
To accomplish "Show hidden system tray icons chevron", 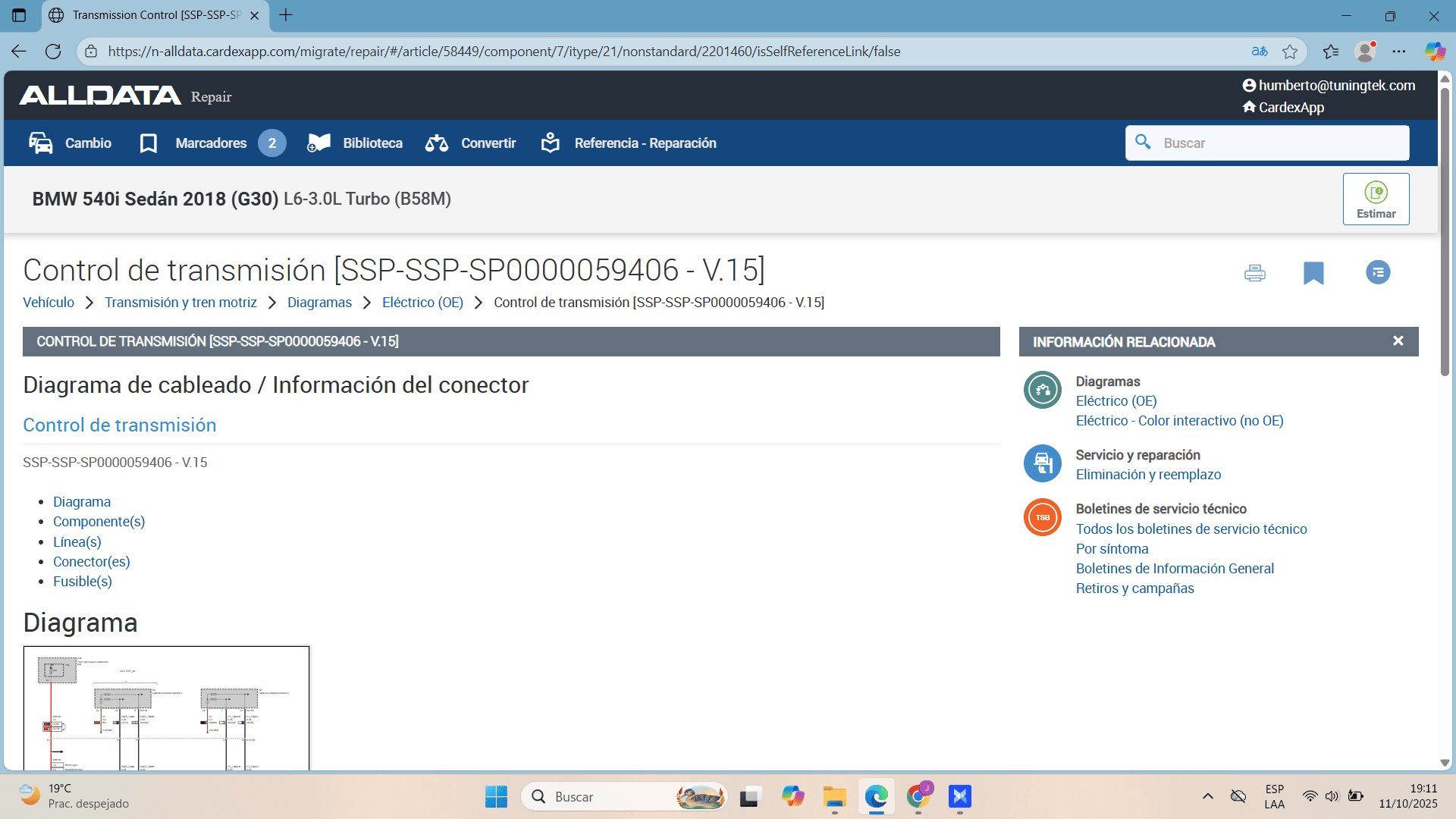I will tap(1207, 796).
